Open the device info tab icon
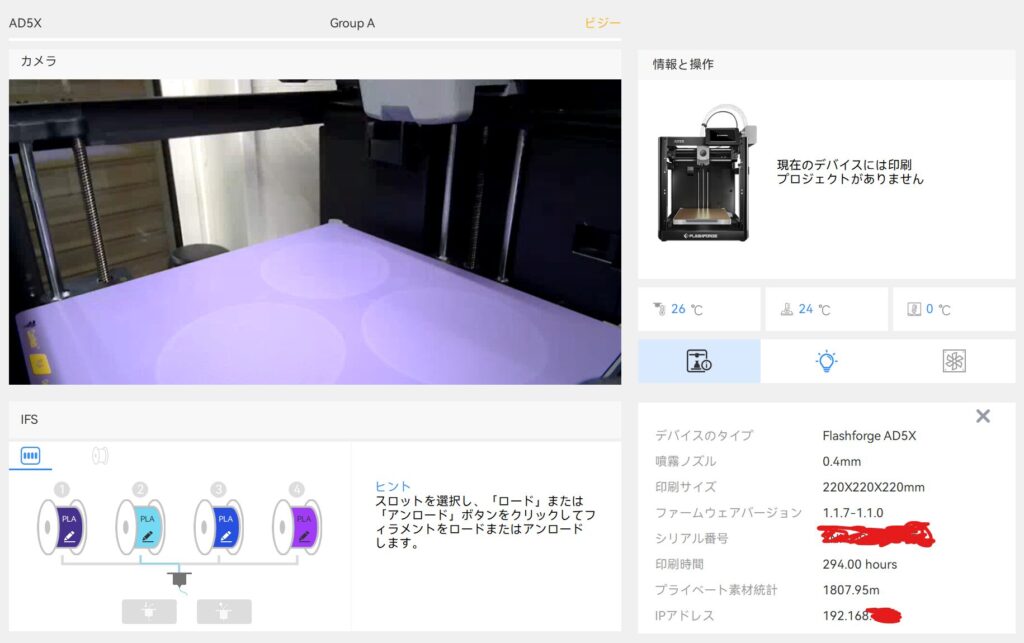The width and height of the screenshot is (1024, 643). pos(699,361)
